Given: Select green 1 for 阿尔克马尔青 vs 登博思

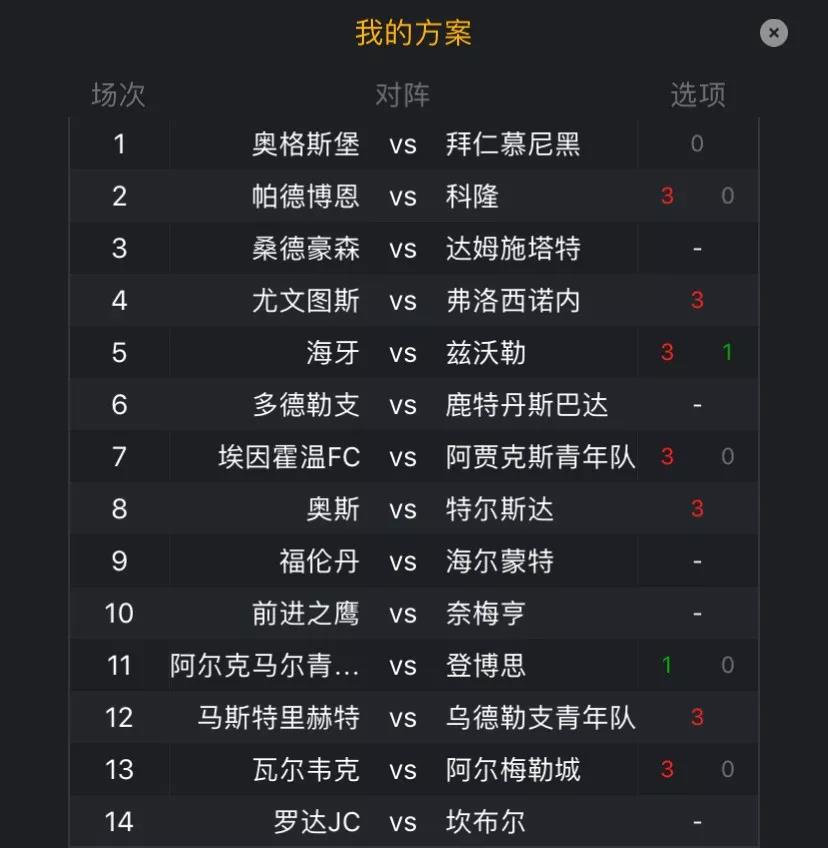Looking at the screenshot, I should (x=667, y=665).
